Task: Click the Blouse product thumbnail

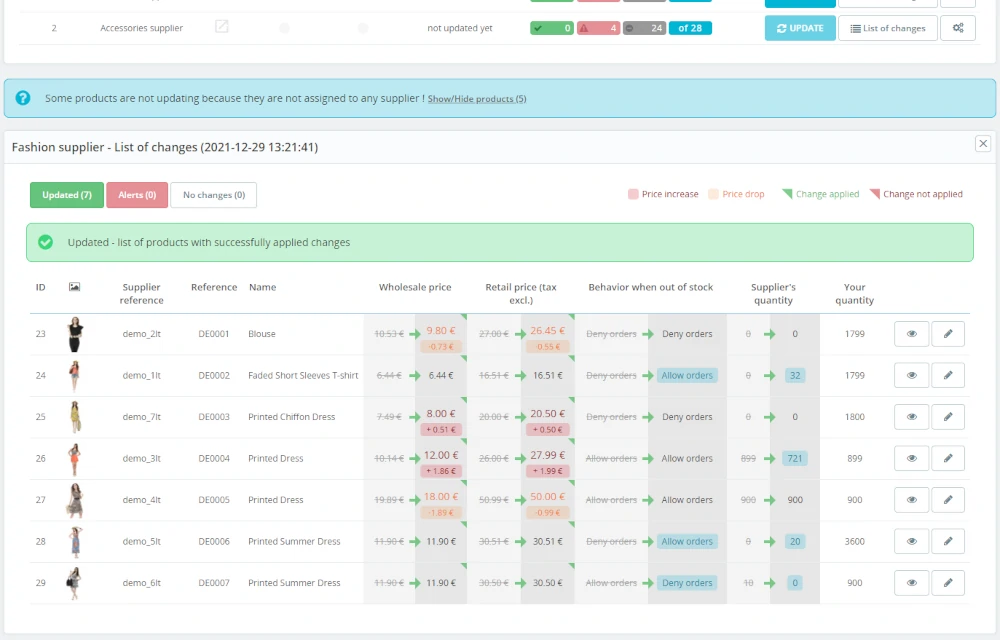Action: (74, 334)
